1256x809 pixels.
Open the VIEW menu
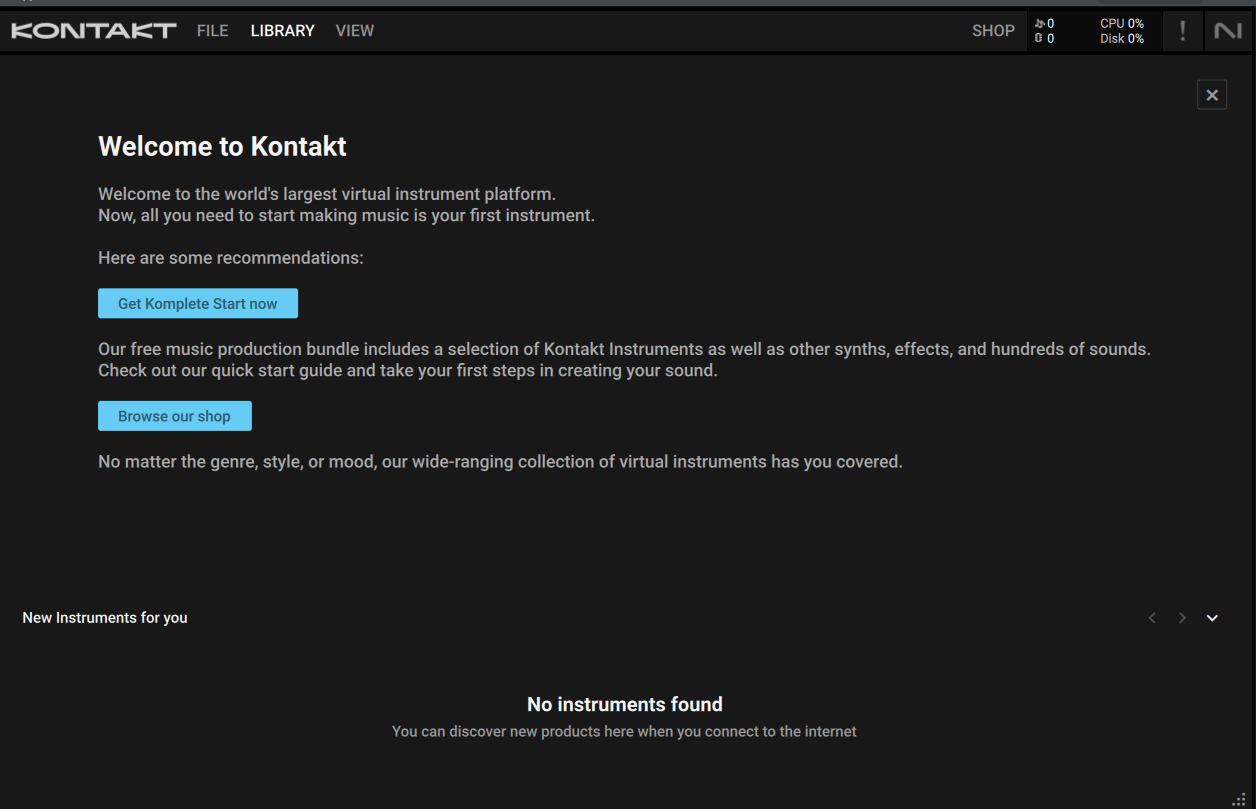pyautogui.click(x=355, y=31)
